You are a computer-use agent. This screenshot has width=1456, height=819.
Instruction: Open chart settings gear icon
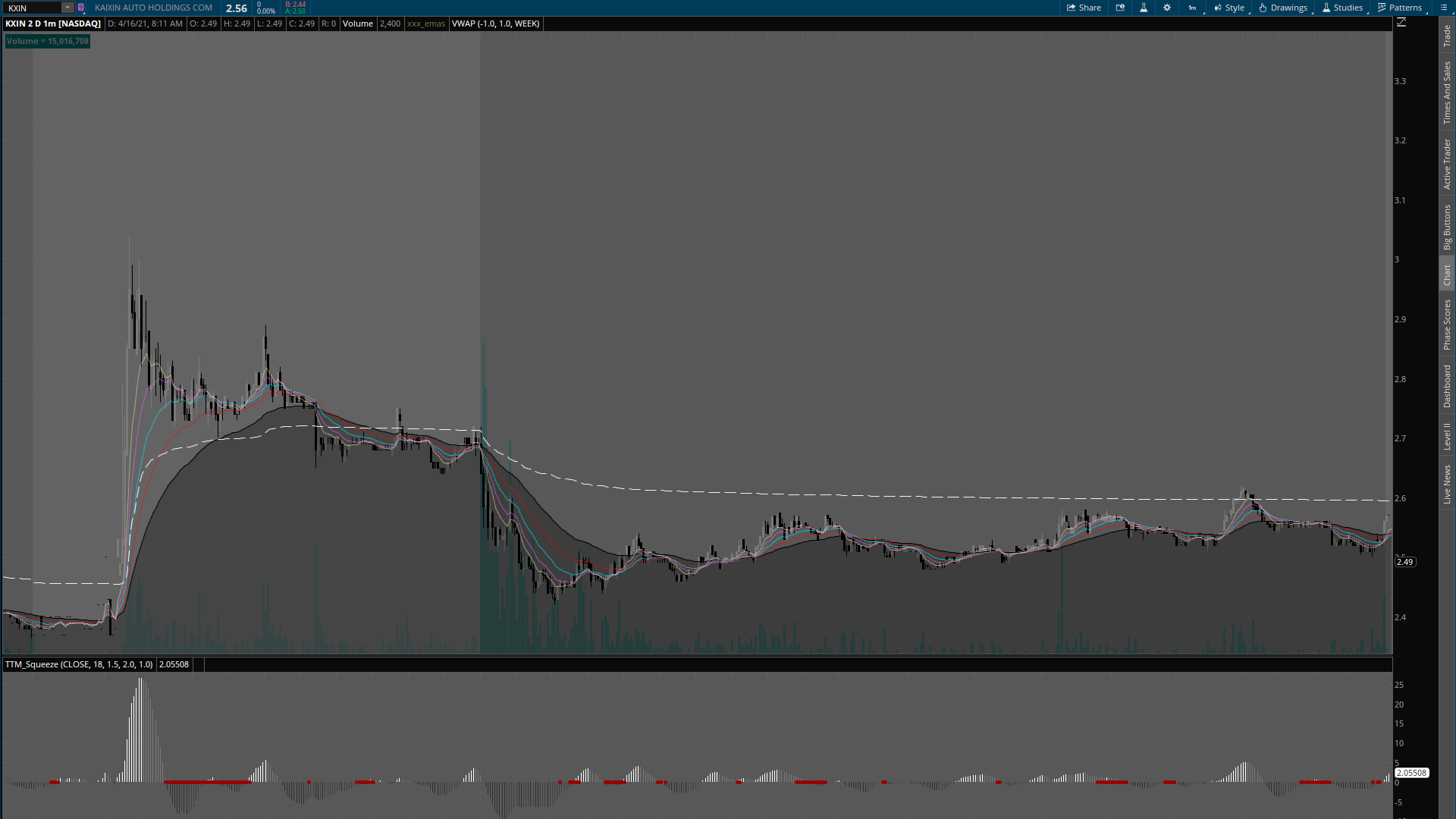pyautogui.click(x=1167, y=8)
